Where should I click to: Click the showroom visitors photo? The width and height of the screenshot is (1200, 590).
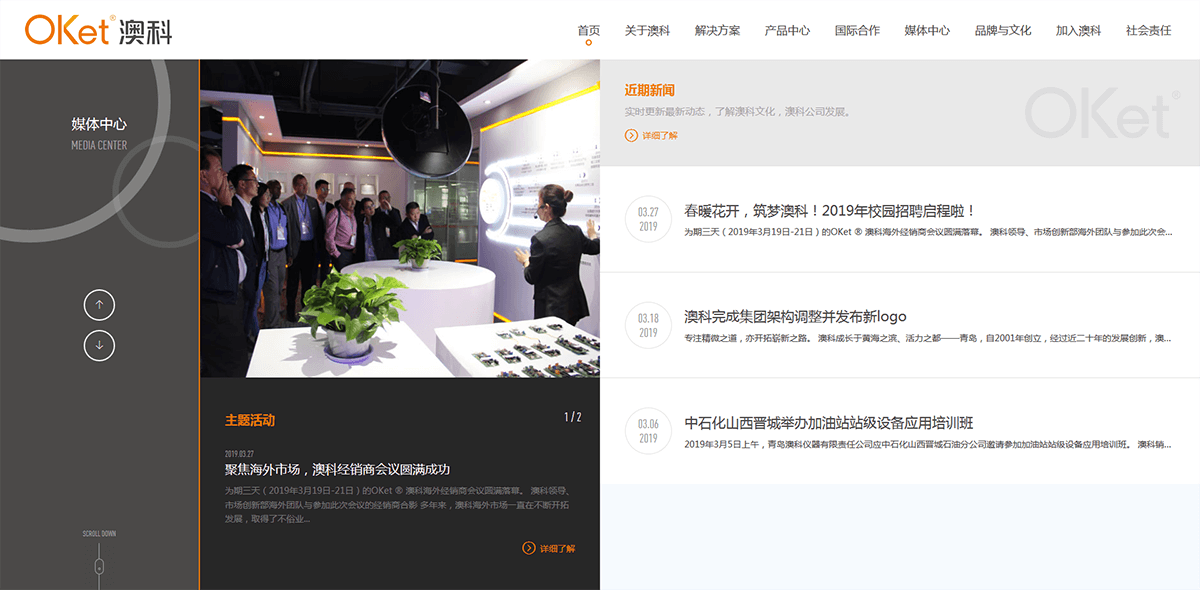[400, 219]
